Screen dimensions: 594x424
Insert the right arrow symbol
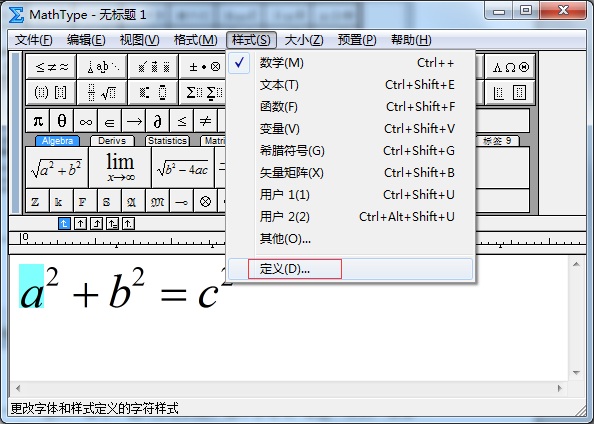(x=134, y=121)
